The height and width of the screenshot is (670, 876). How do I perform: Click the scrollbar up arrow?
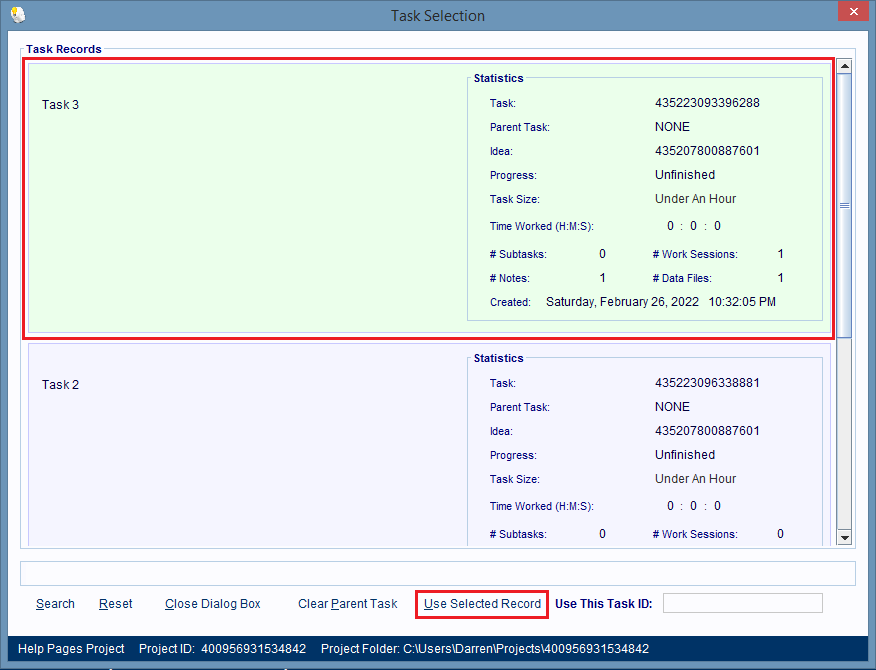coord(844,67)
